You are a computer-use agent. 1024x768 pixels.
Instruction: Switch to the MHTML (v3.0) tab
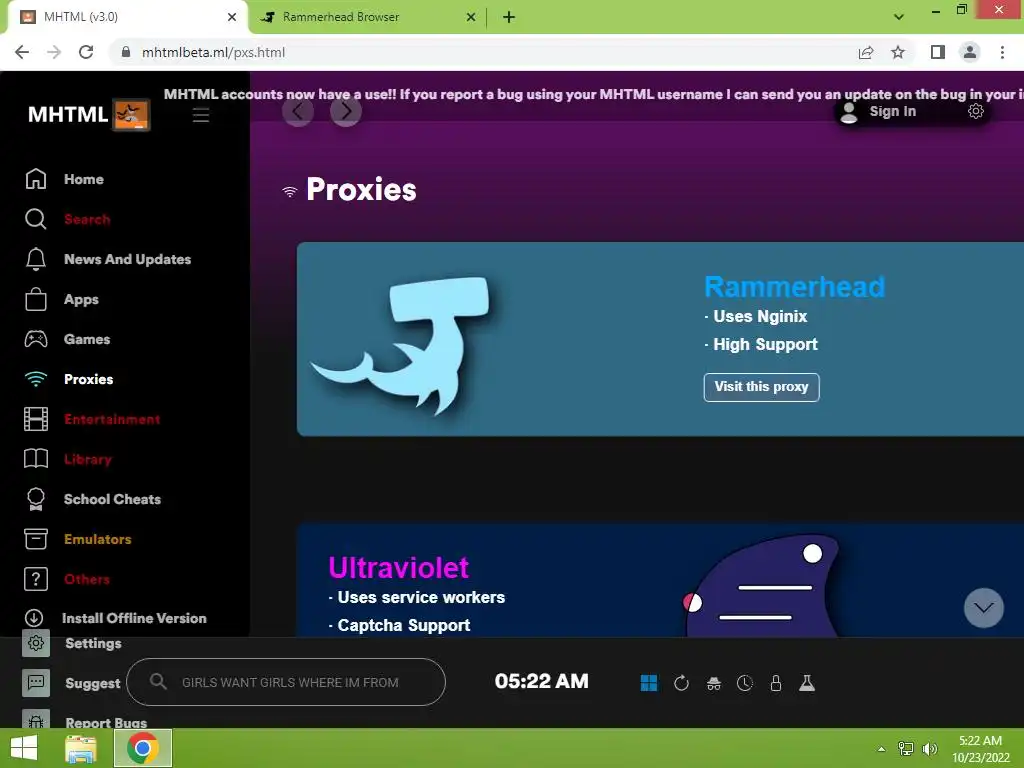click(127, 17)
